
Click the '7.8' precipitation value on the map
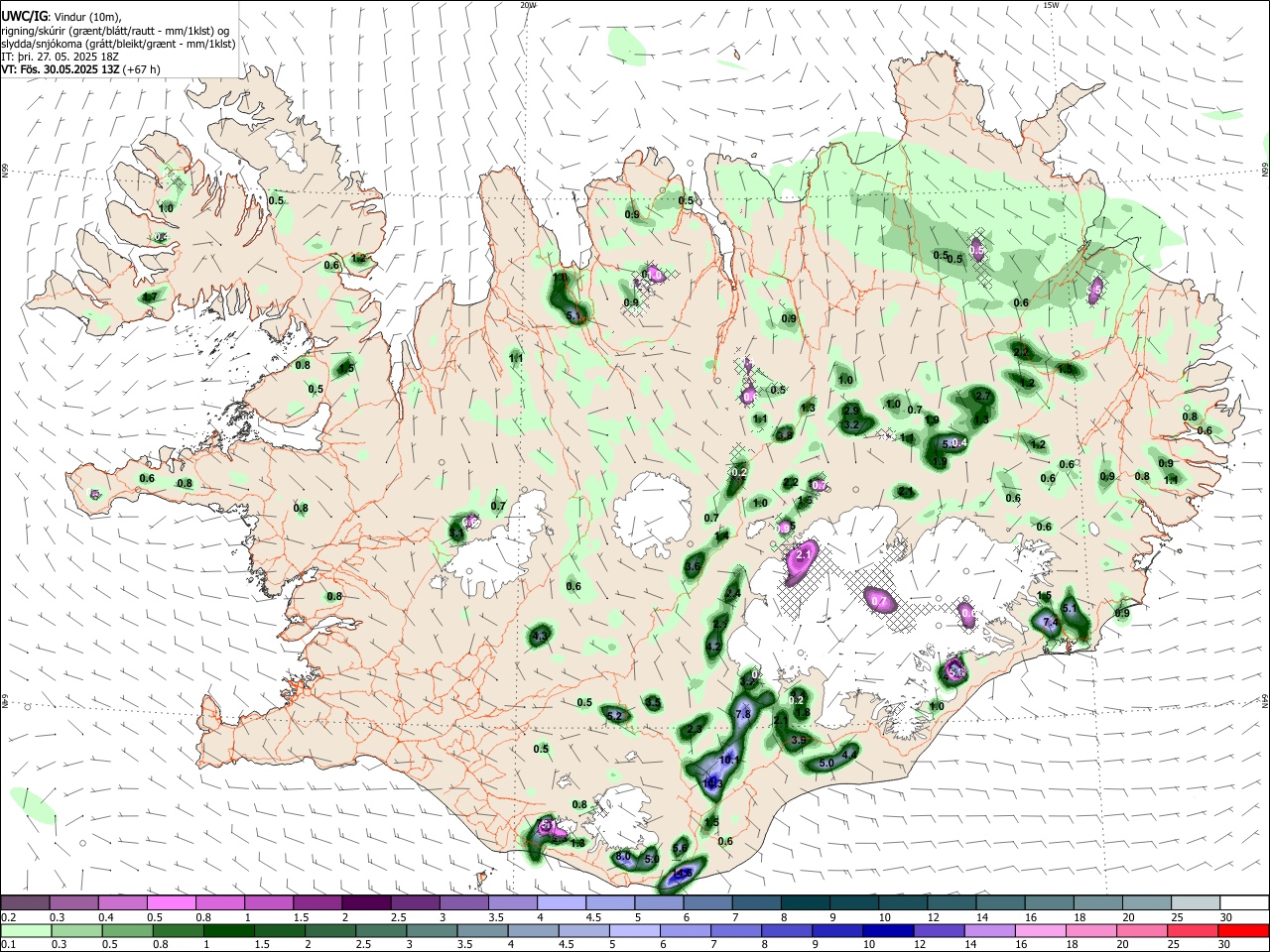(742, 714)
